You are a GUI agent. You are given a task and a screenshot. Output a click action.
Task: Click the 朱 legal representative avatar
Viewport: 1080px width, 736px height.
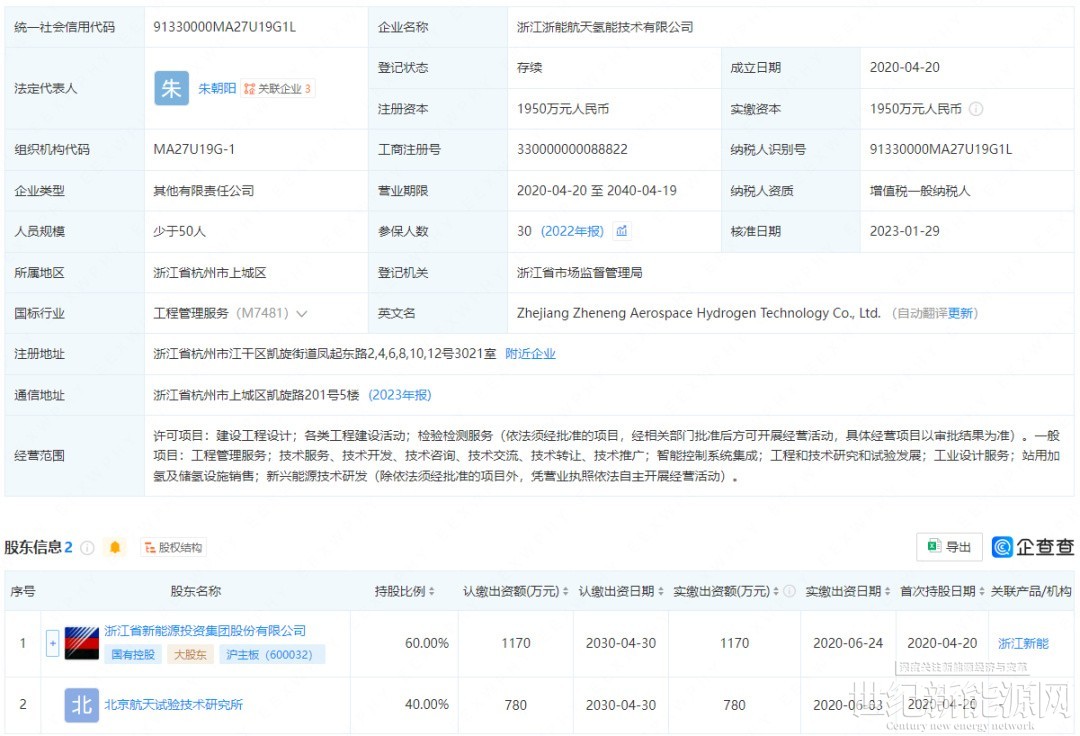171,88
